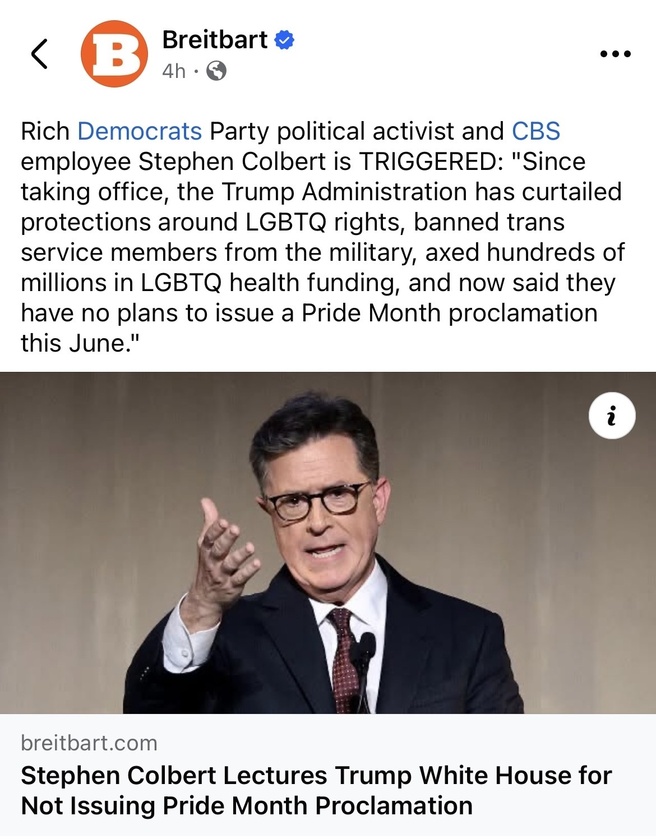Viewport: 656px width, 839px height.
Task: Tap the info icon on the article photo
Action: (612, 416)
